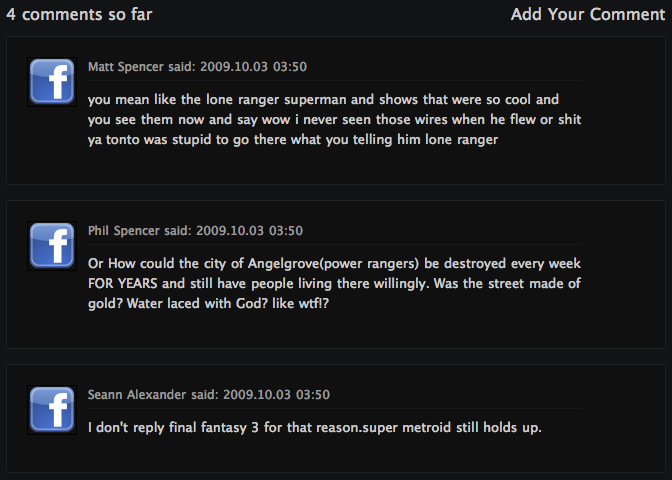Screen dimensions: 672x480
Task: Click the final fantasy 3 comment text
Action: coord(315,428)
